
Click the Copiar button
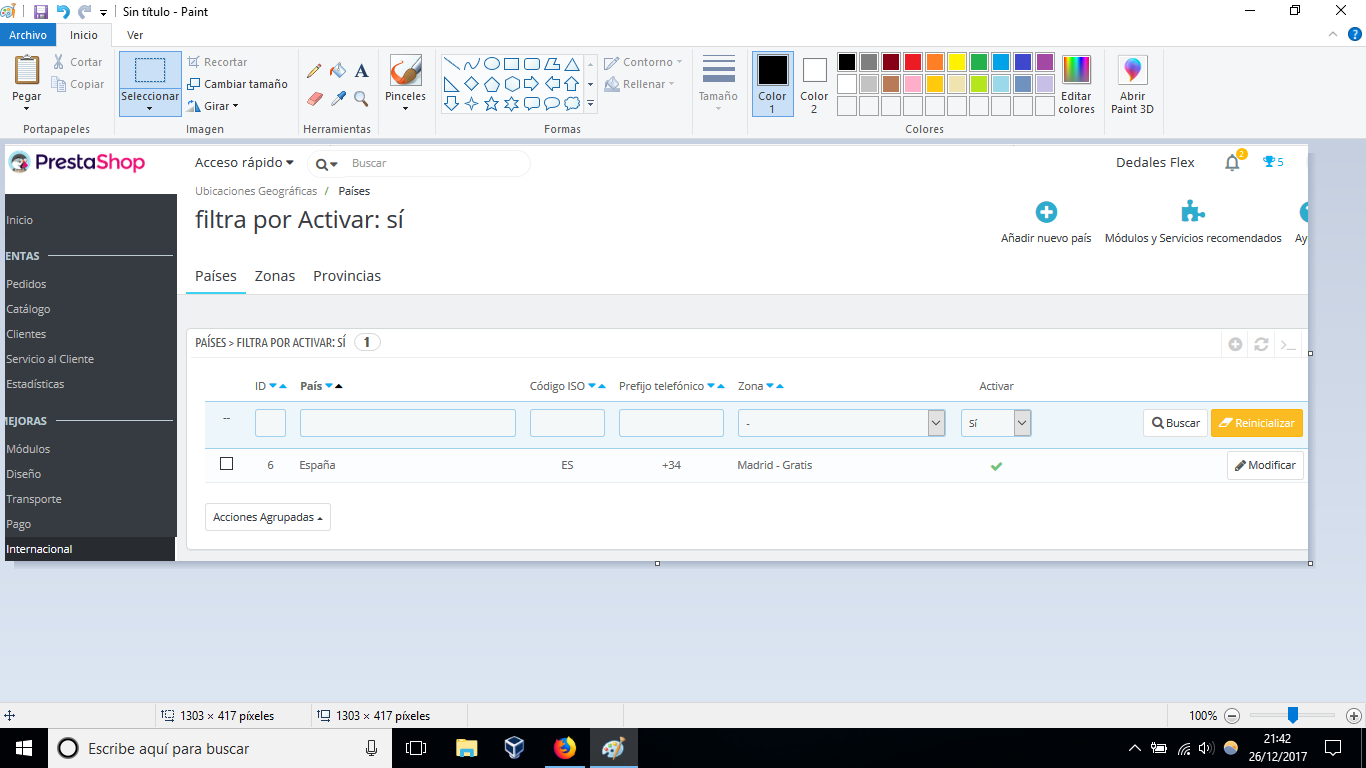[78, 85]
